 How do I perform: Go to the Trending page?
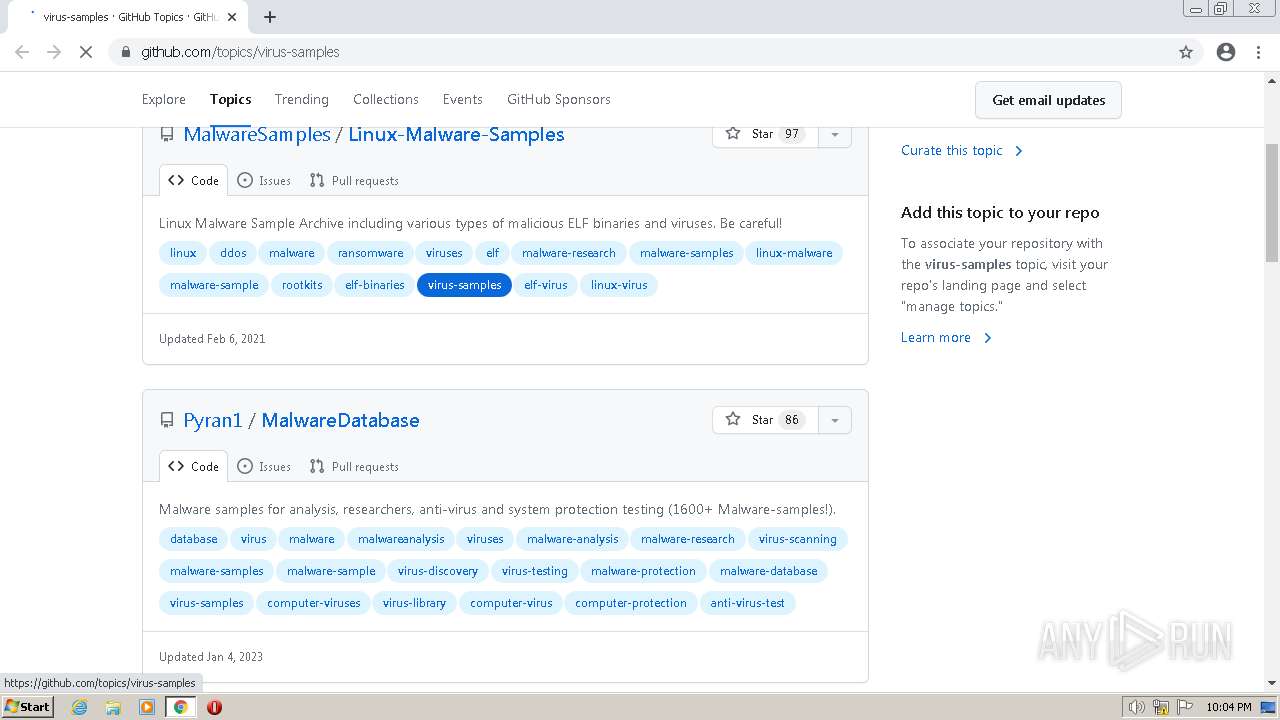coord(302,99)
